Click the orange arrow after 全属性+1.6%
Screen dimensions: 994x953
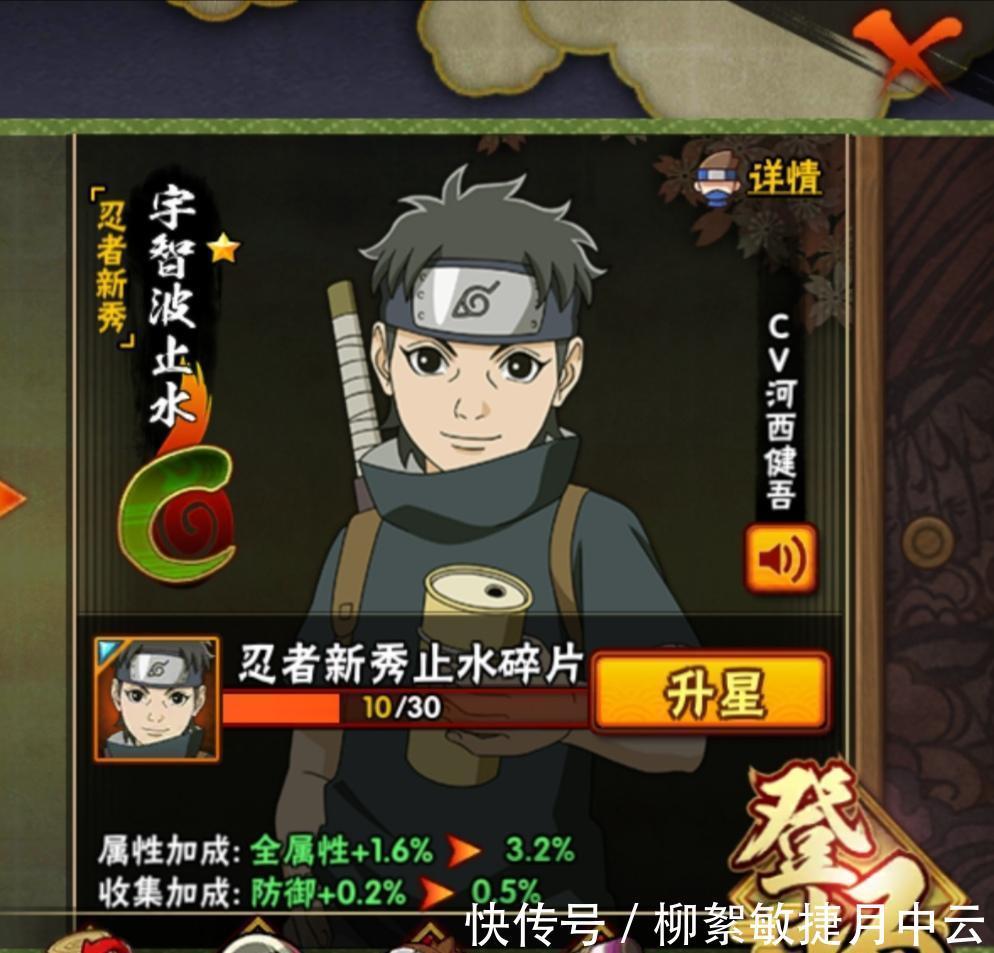pyautogui.click(x=463, y=851)
